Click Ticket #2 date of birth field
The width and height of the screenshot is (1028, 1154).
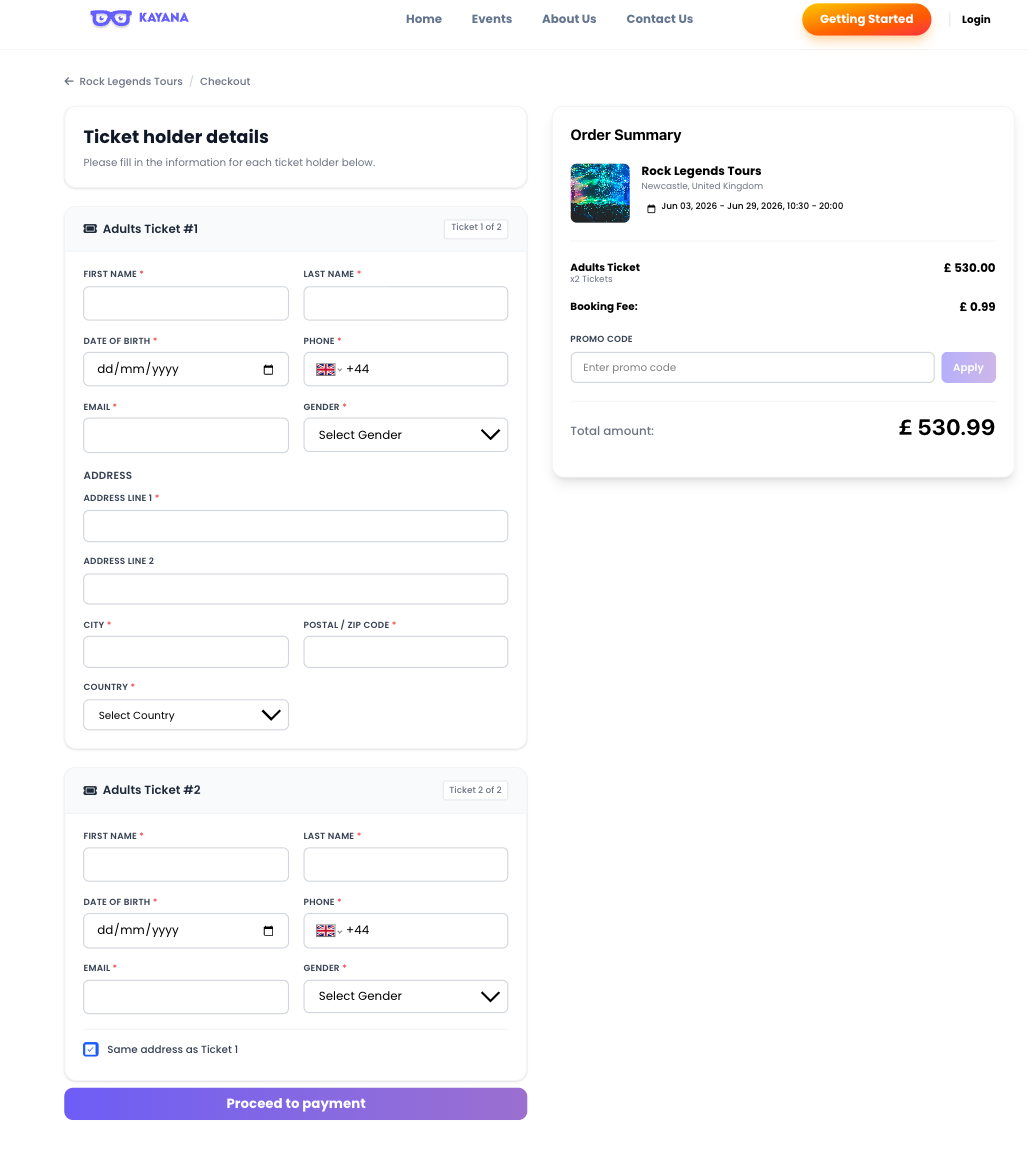[x=186, y=931]
